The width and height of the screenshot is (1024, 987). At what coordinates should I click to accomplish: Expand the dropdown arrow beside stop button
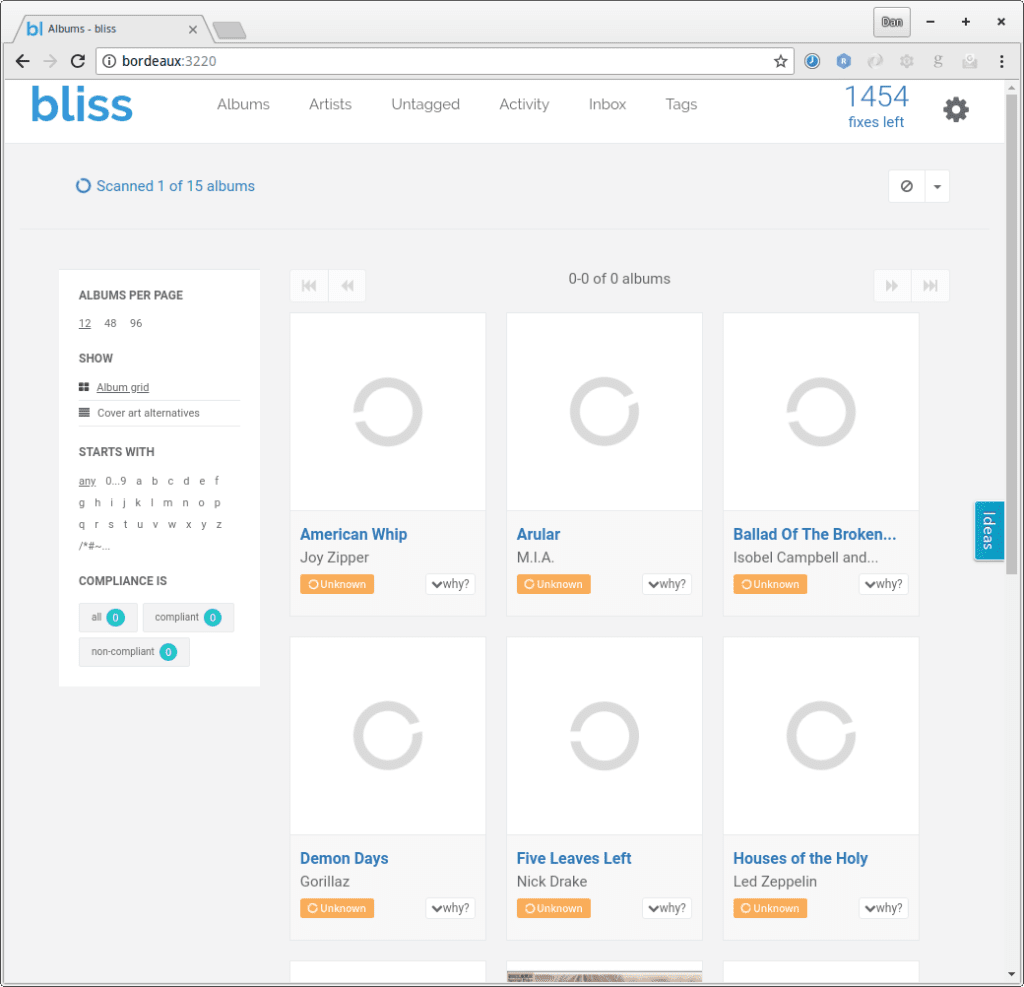click(937, 186)
